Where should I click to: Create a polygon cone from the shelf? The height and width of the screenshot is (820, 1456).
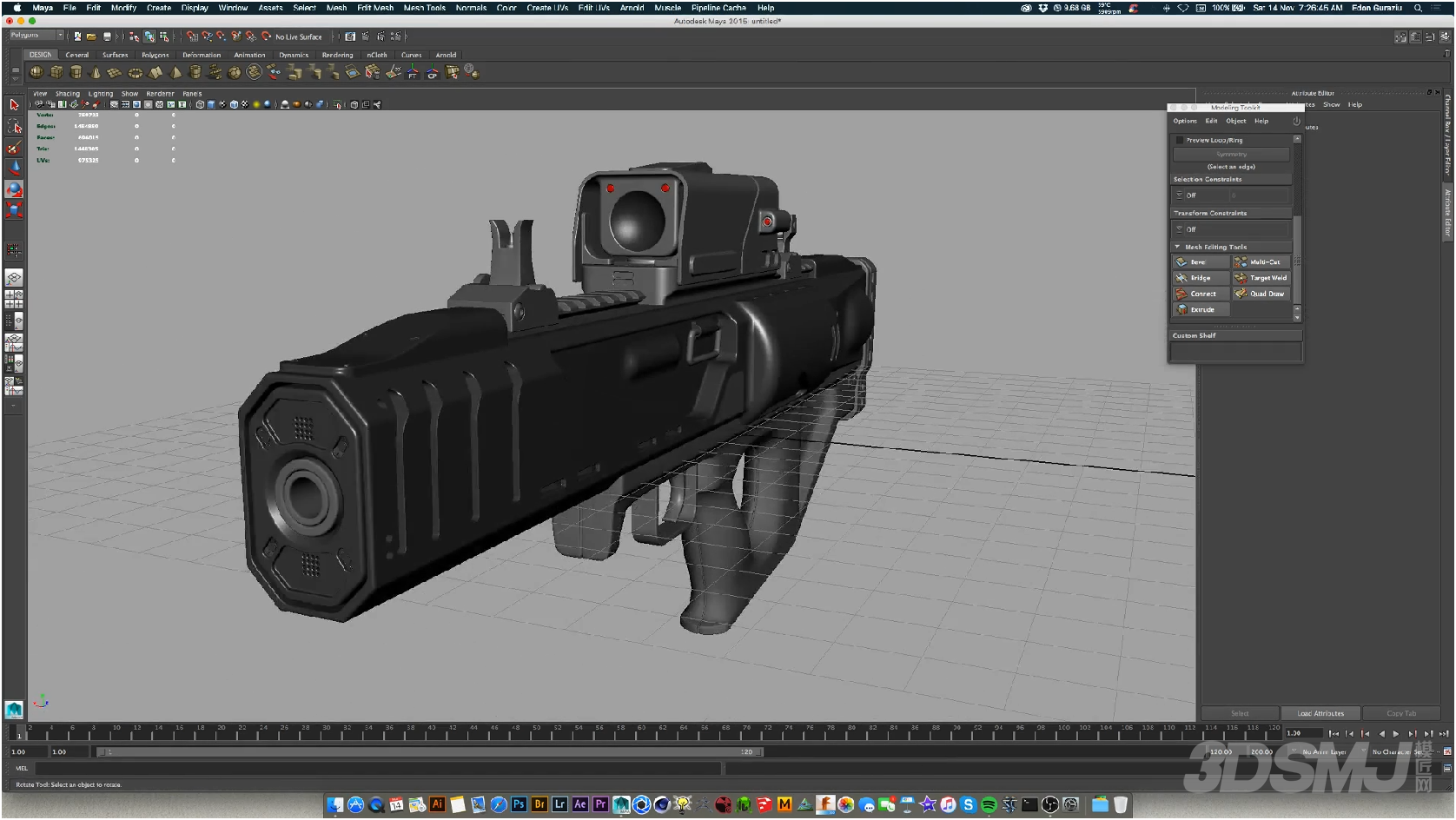(96, 72)
